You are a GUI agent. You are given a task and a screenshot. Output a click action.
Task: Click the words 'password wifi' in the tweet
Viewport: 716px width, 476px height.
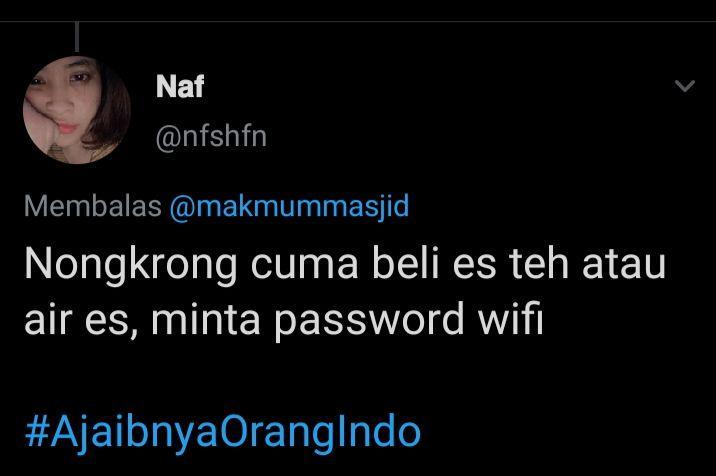pyautogui.click(x=409, y=320)
